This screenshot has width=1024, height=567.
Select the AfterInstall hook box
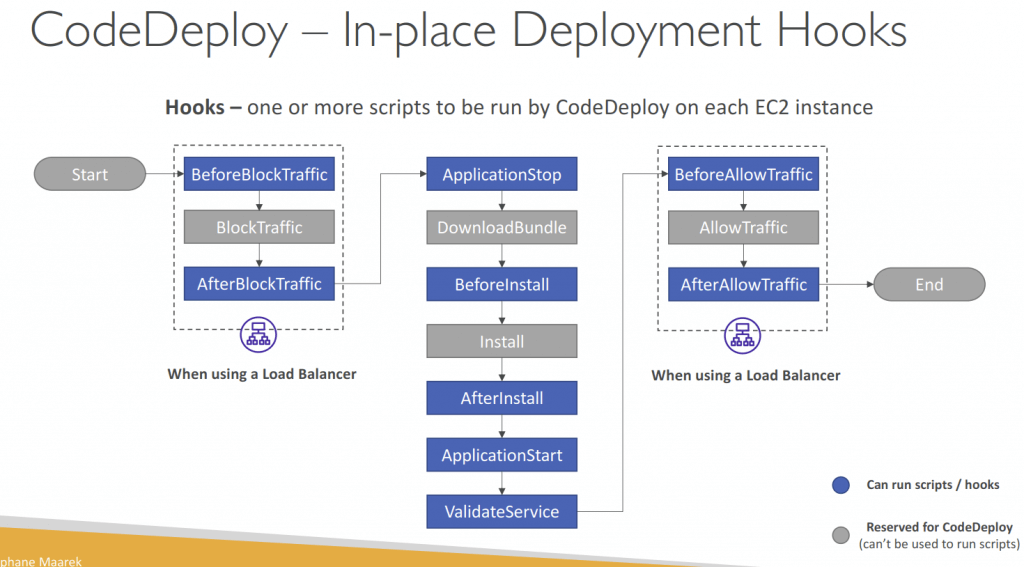tap(502, 398)
